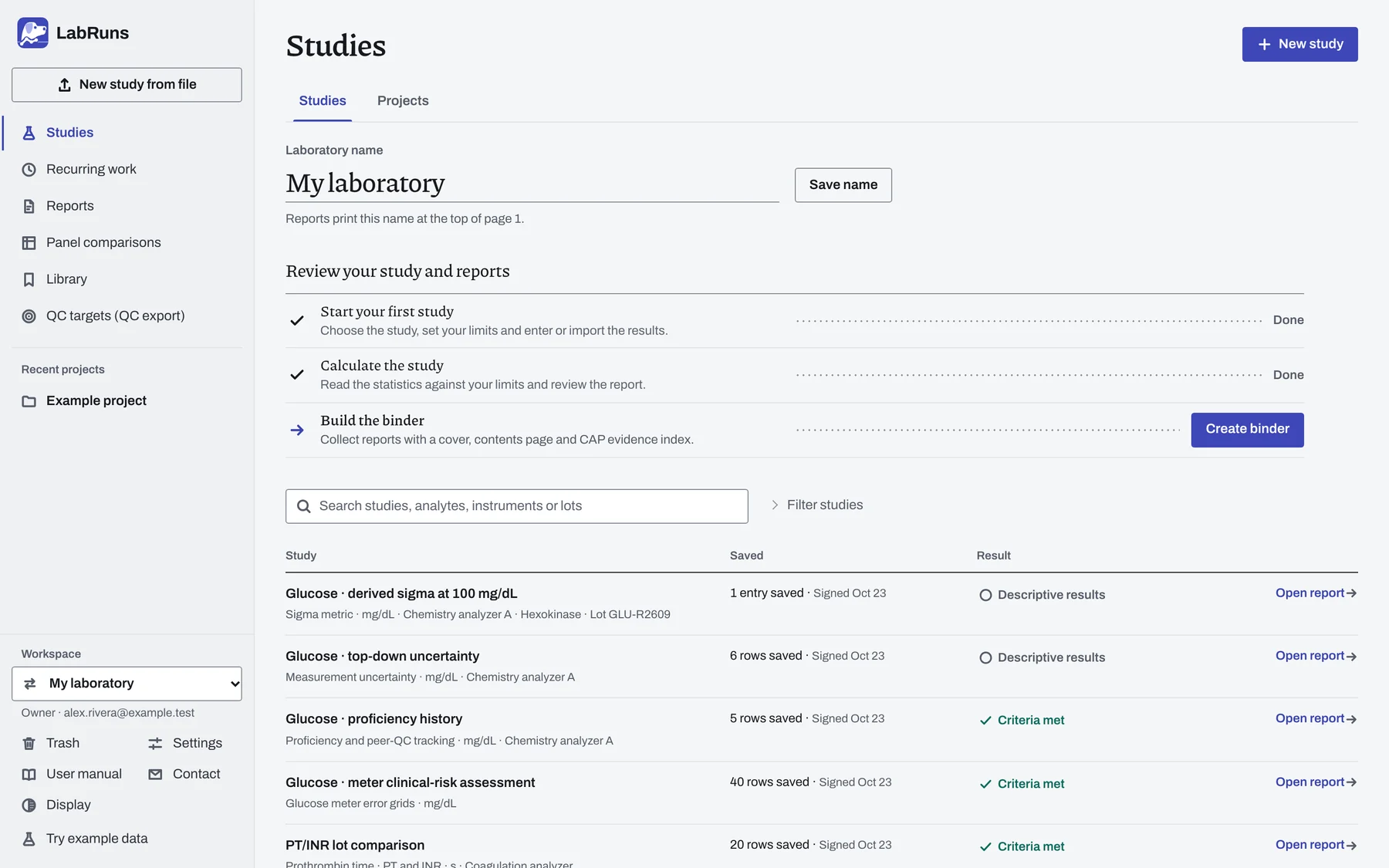The width and height of the screenshot is (1389, 868).
Task: Click the Trash bin icon
Action: (x=29, y=744)
